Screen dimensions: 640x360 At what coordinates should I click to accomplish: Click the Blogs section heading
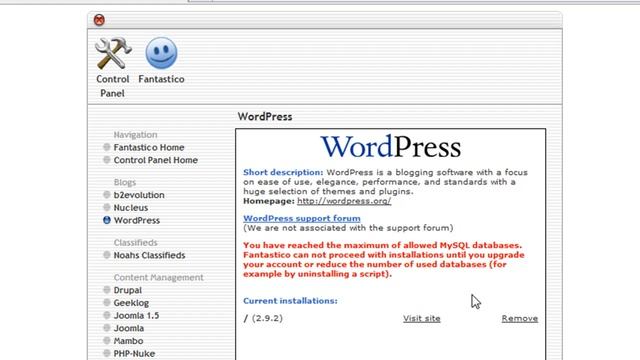124,182
